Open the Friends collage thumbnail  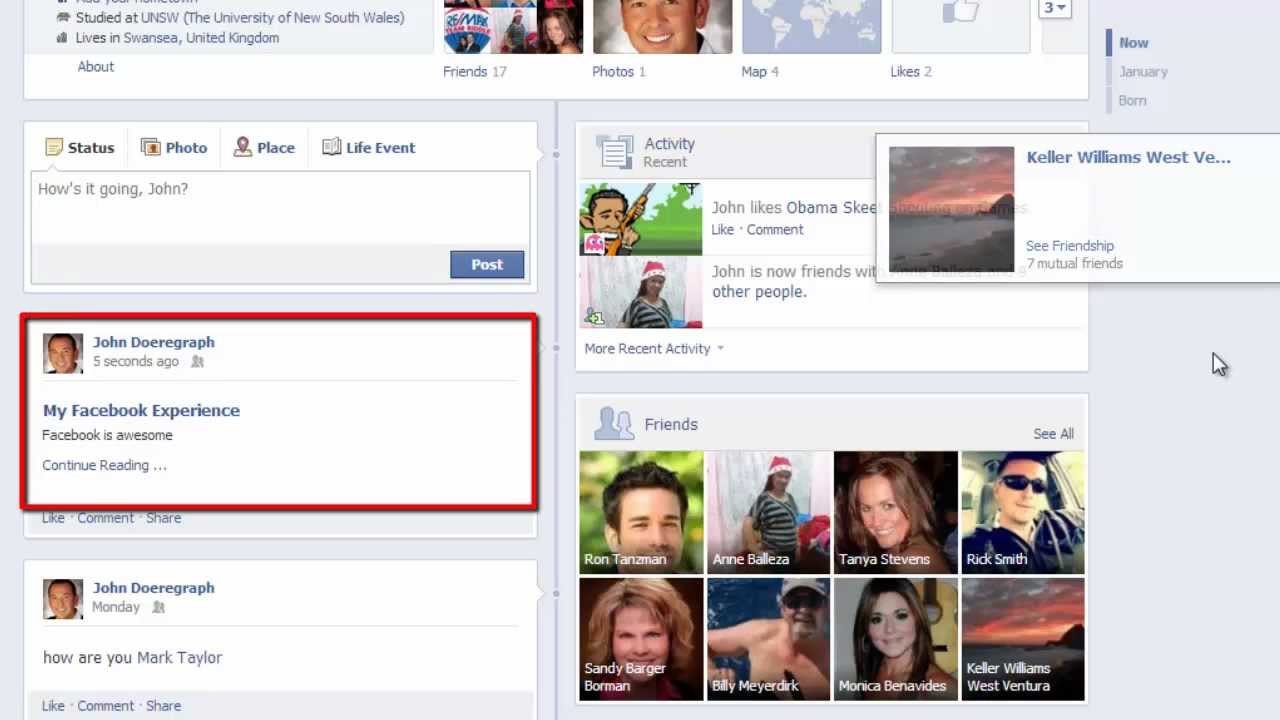coord(513,26)
